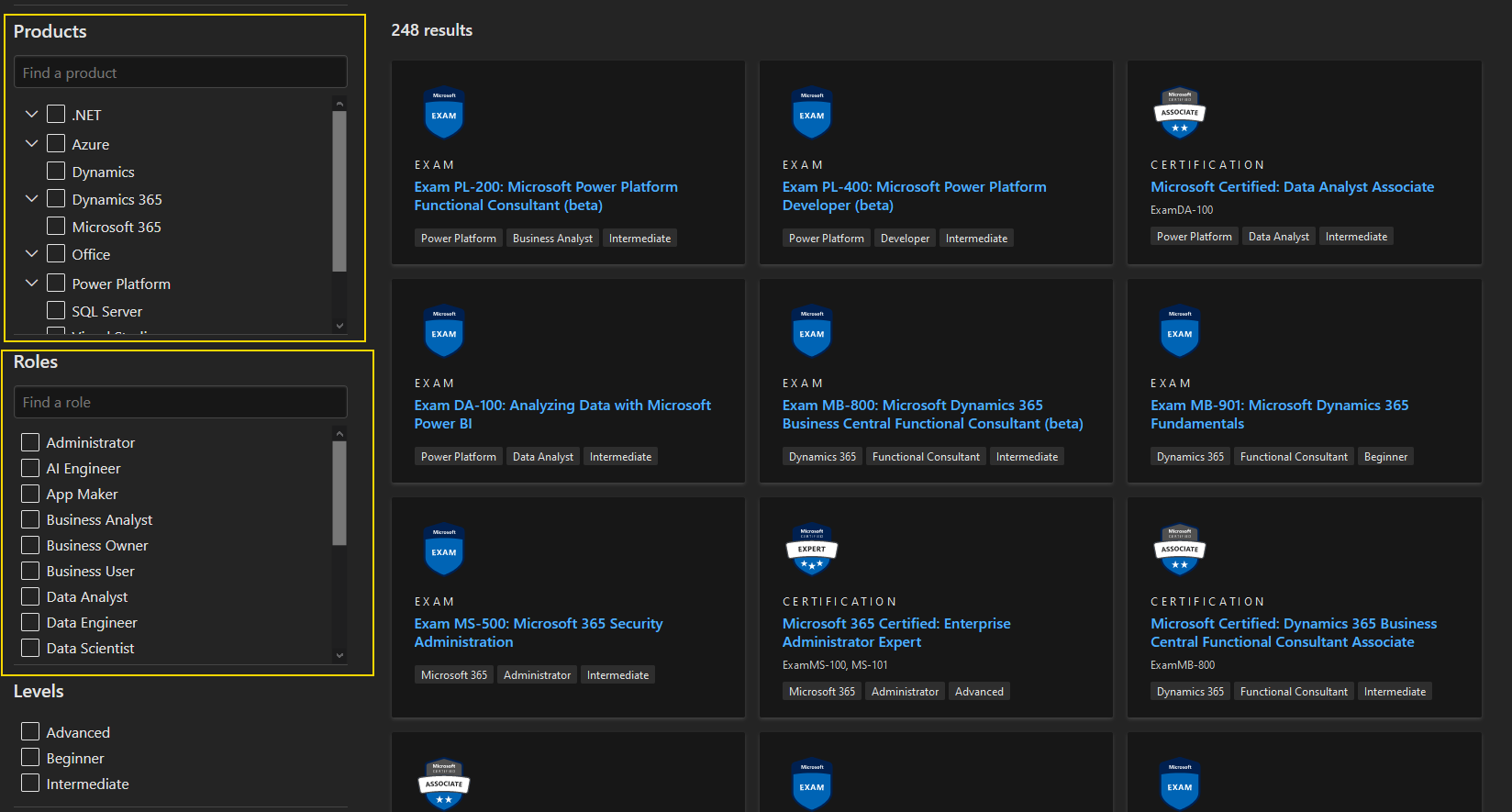Expand the .NET product chevron
1512x812 pixels.
point(31,114)
